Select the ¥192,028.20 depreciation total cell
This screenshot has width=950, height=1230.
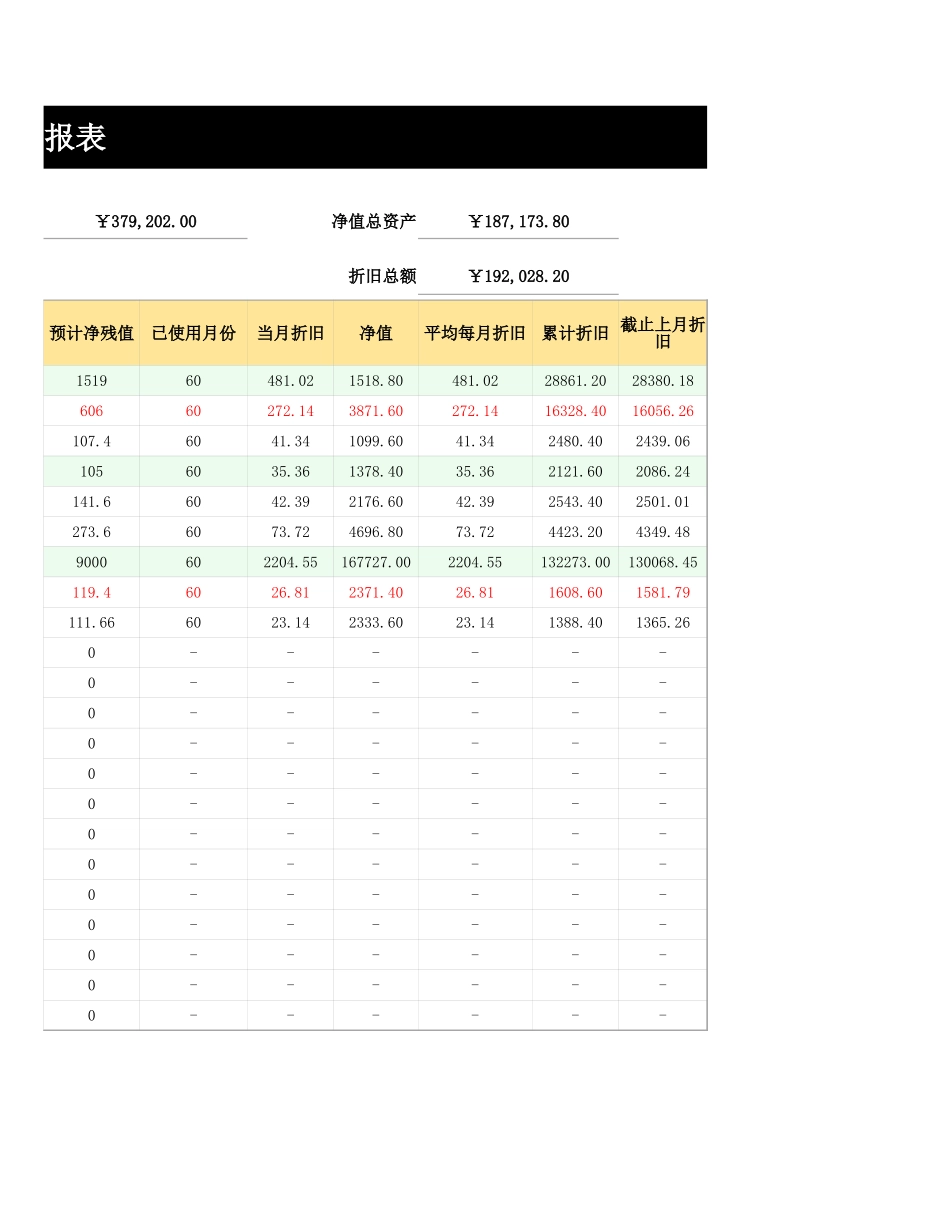pos(518,277)
